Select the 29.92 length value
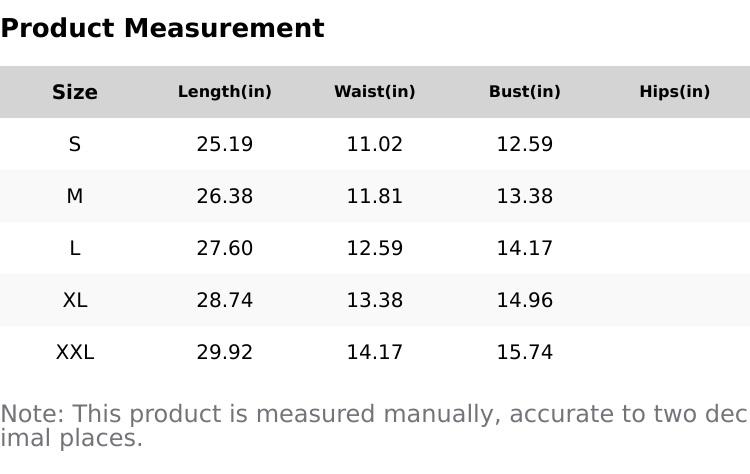The image size is (750, 474). point(225,352)
